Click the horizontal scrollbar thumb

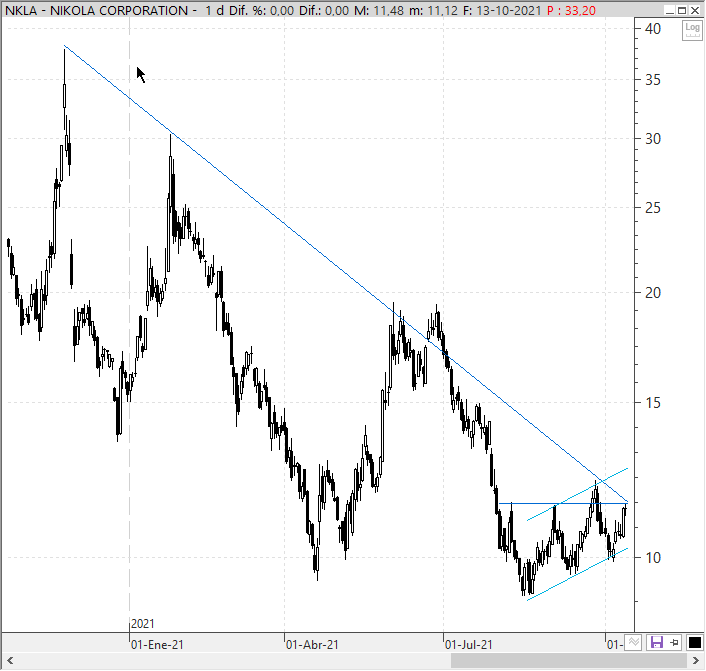click(569, 661)
